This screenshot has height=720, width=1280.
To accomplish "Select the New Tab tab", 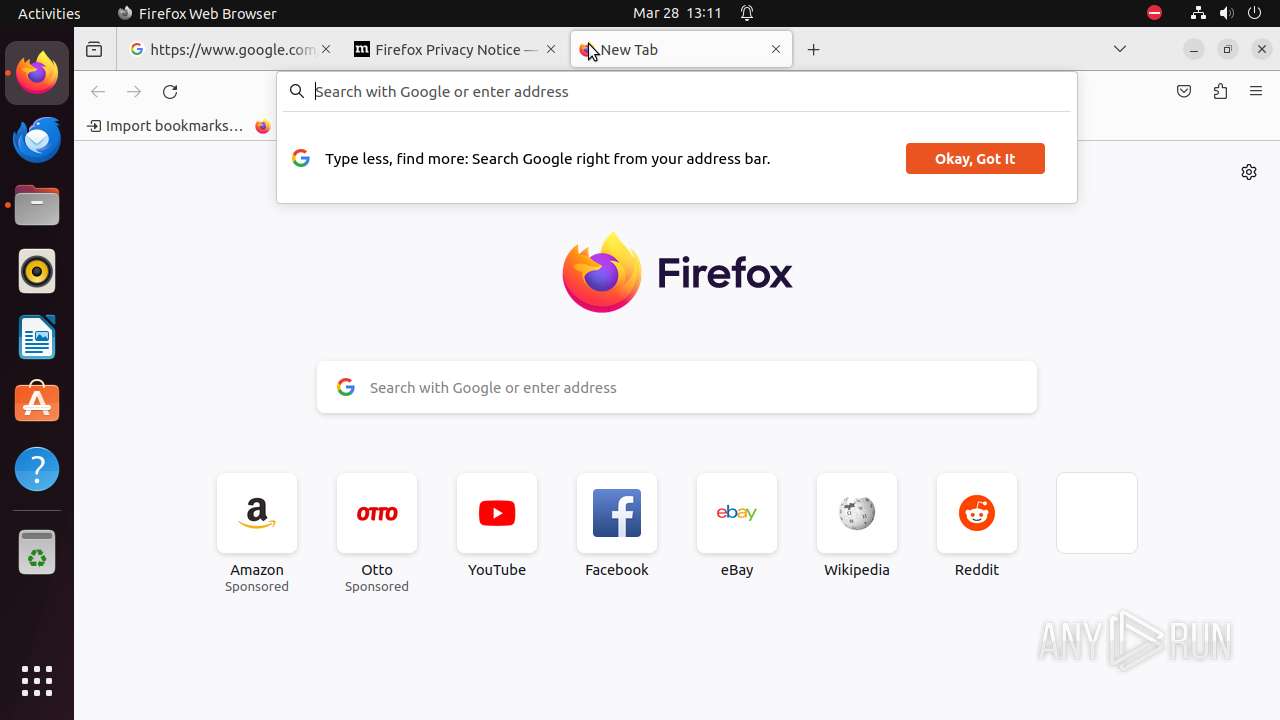I will pos(680,49).
